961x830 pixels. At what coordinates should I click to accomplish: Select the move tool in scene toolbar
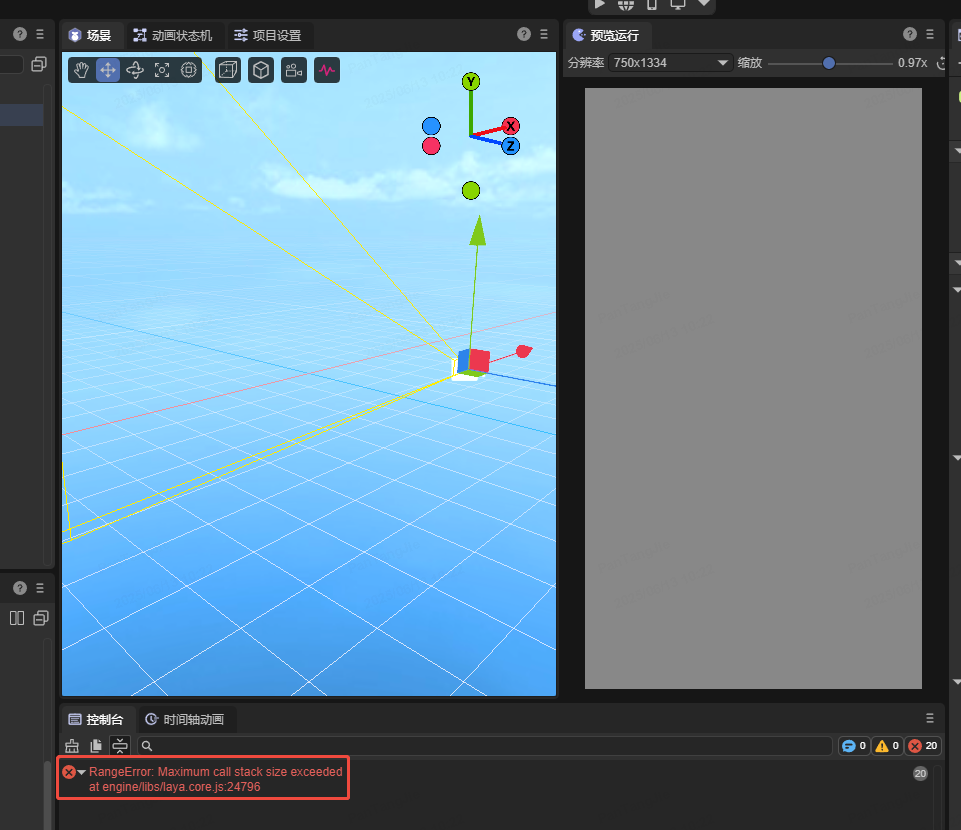pos(108,70)
